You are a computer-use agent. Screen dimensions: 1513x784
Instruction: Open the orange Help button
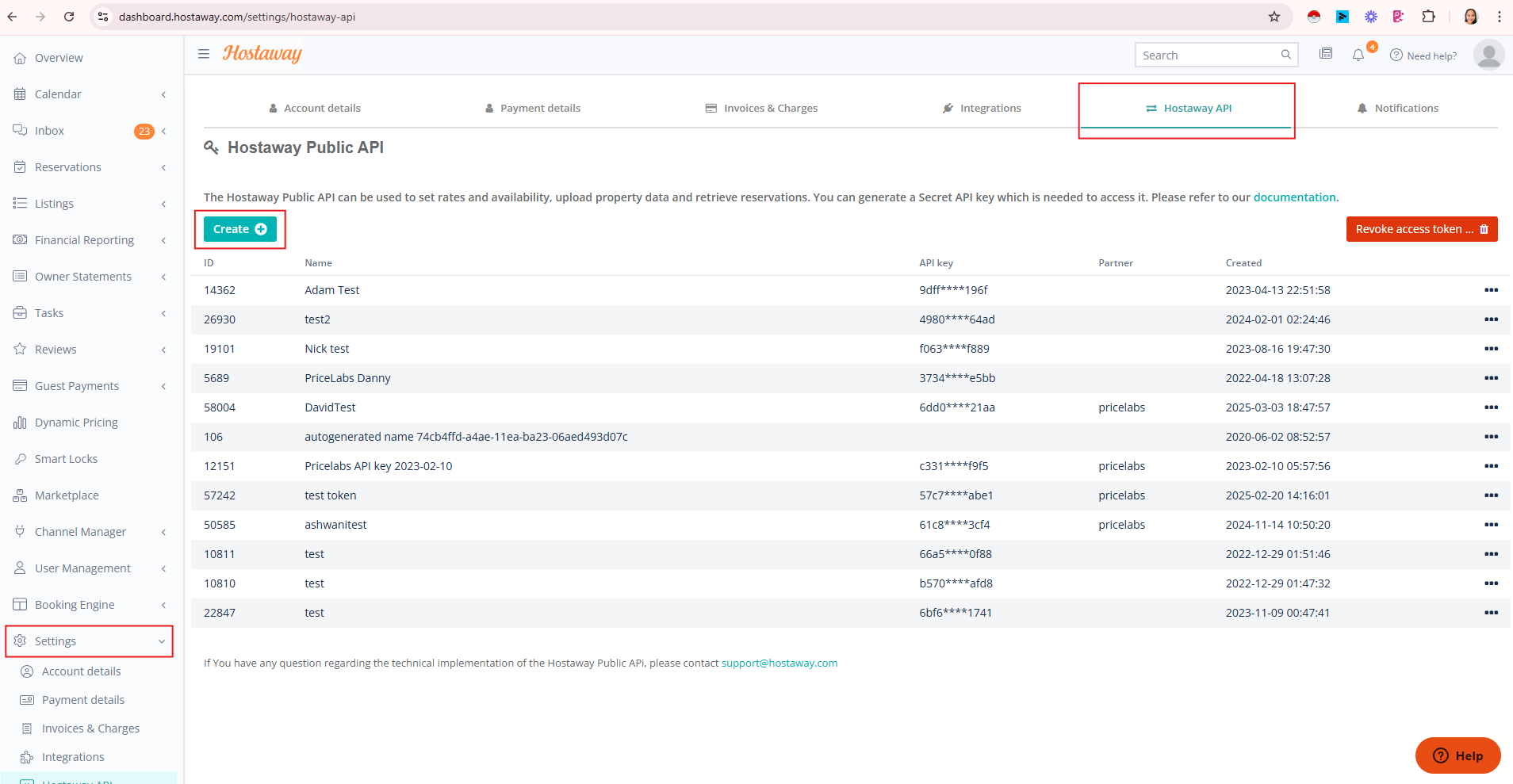(1457, 755)
